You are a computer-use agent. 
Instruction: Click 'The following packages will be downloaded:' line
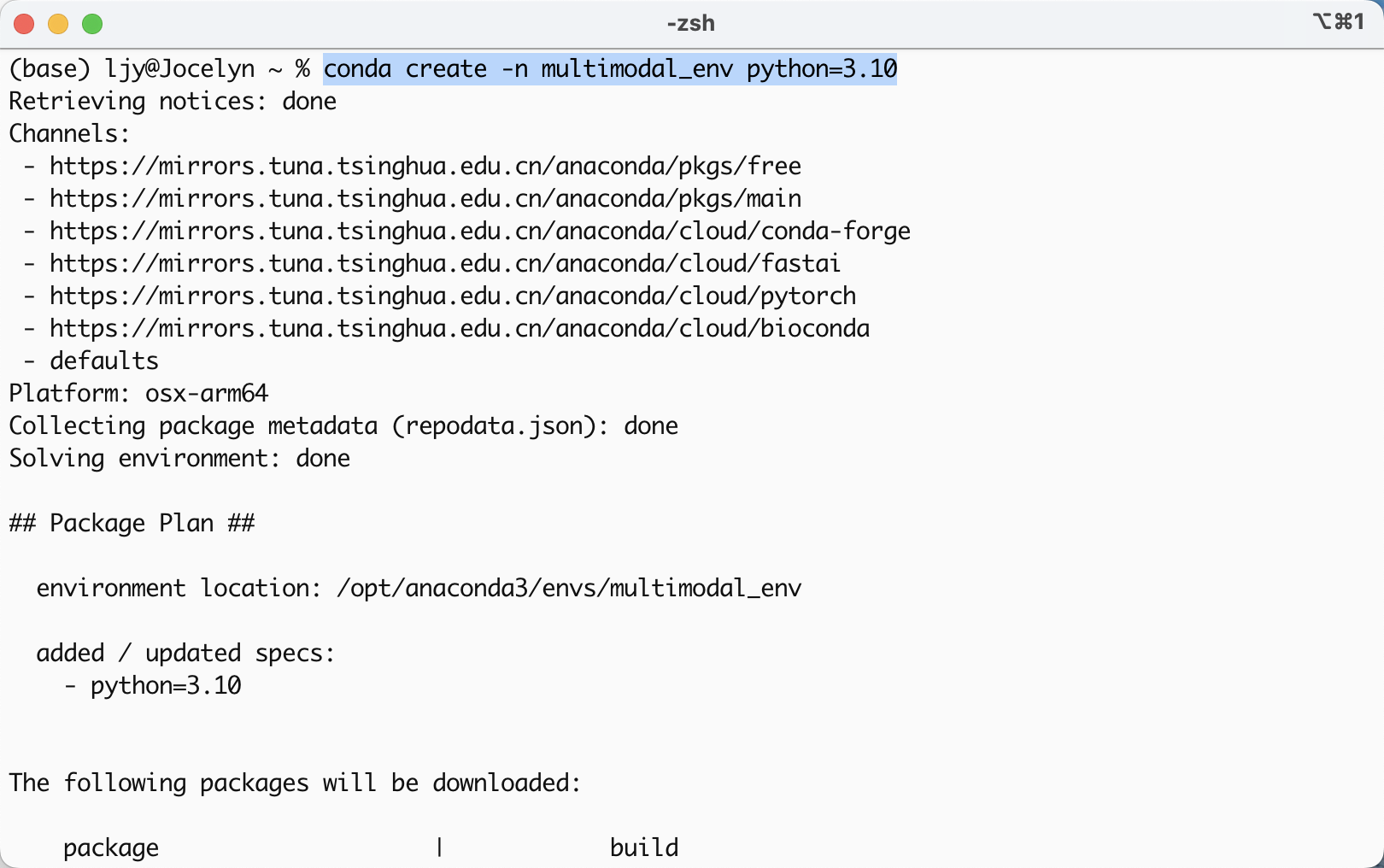tap(295, 783)
